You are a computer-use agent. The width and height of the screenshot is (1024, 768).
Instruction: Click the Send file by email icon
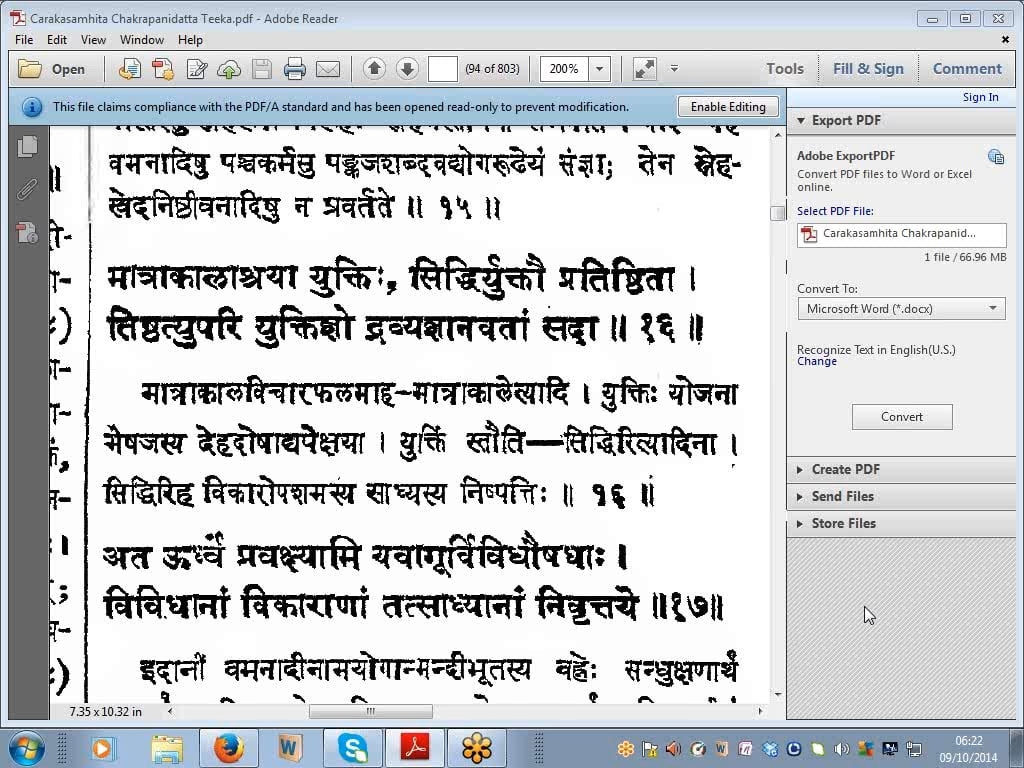328,69
